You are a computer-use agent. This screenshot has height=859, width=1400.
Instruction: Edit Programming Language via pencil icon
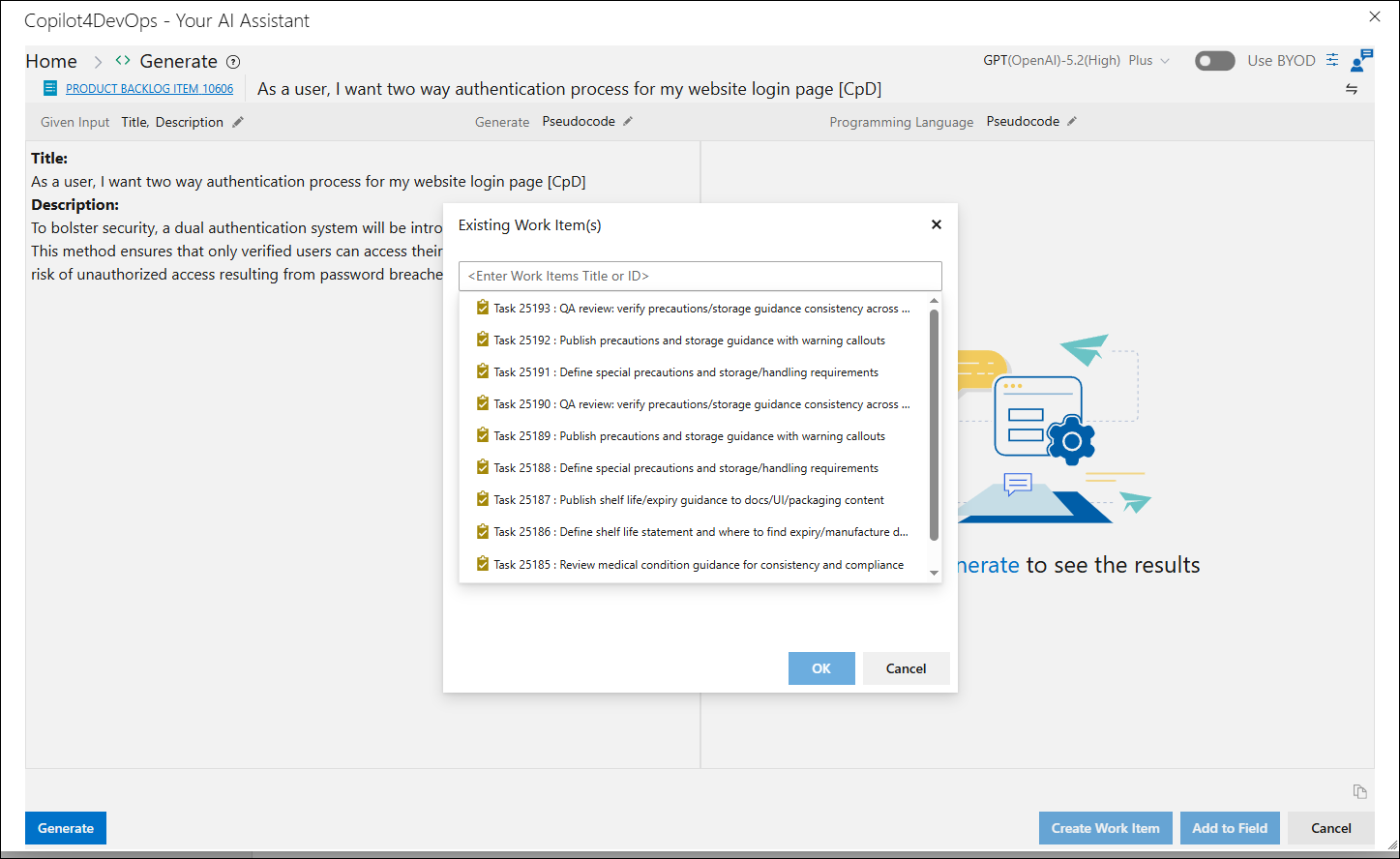click(1071, 121)
